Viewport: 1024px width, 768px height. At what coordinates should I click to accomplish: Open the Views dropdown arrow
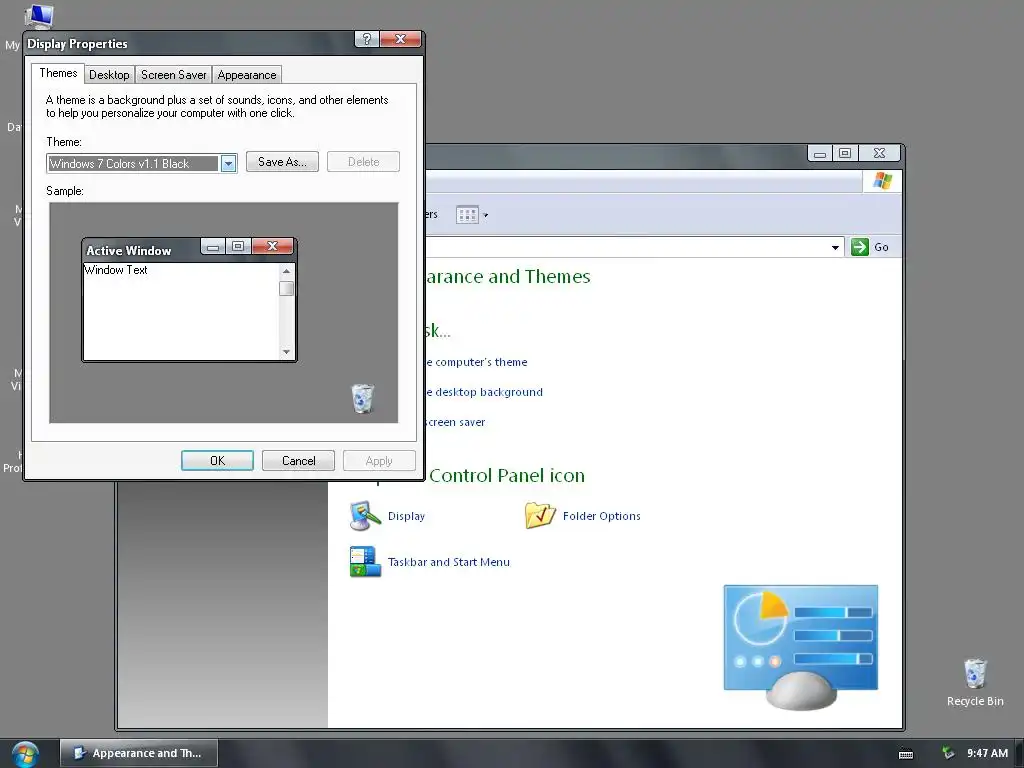coord(485,215)
